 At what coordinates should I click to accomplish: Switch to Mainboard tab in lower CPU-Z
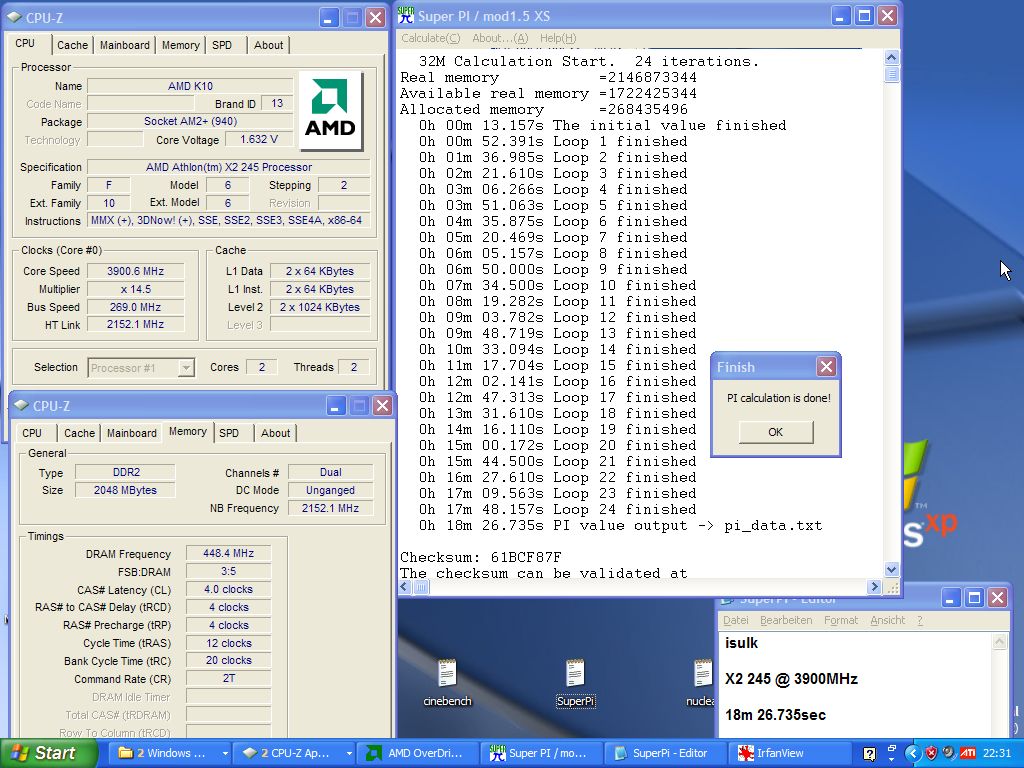click(131, 433)
